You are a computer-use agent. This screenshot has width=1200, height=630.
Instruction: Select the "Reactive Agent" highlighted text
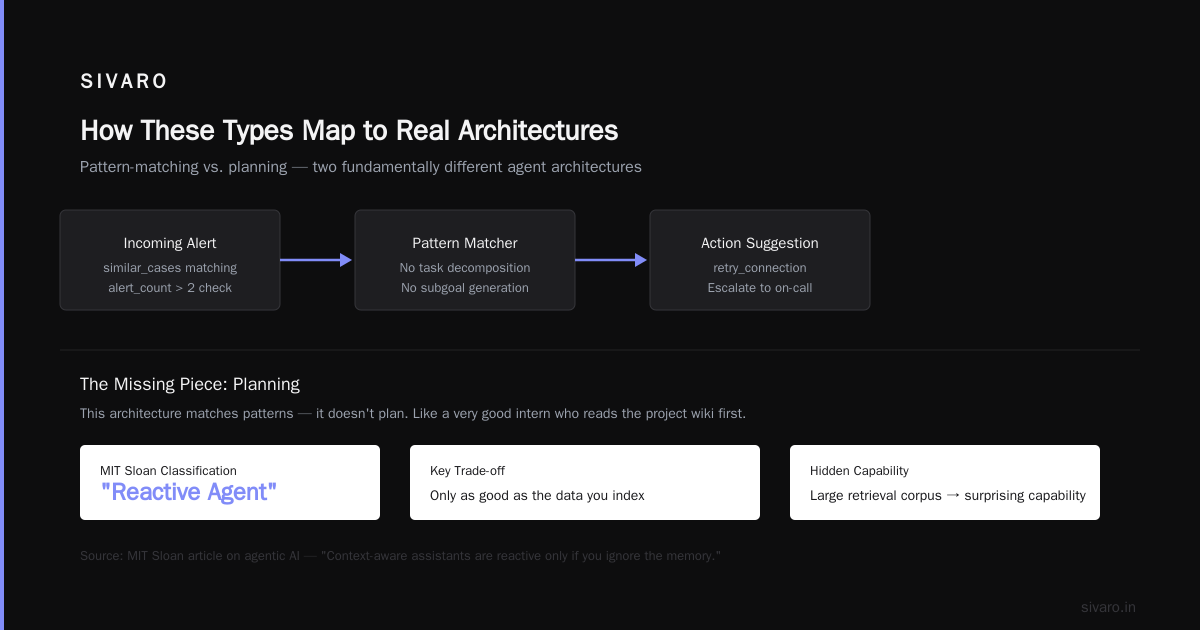(188, 492)
